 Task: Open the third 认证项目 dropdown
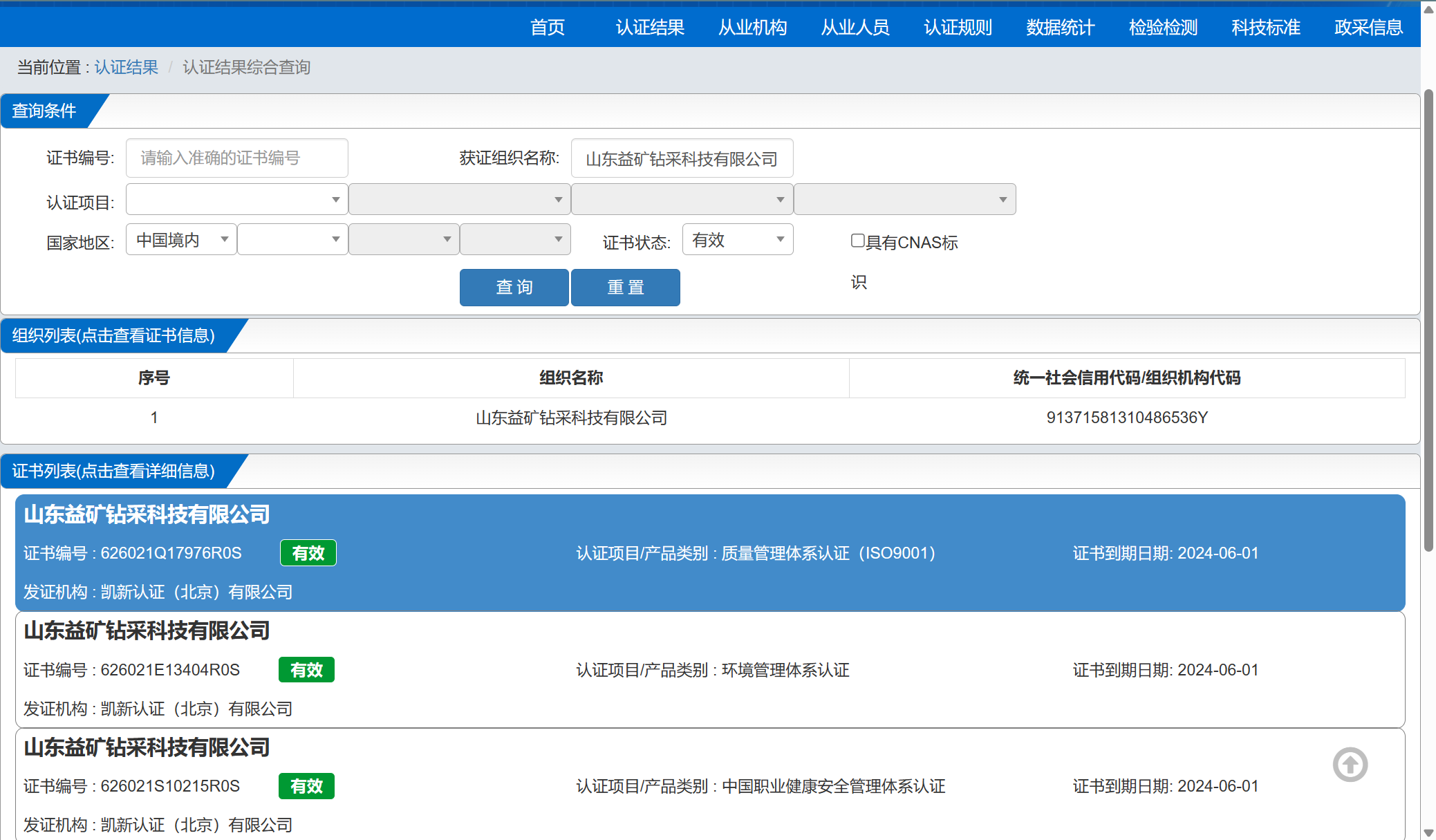click(682, 199)
